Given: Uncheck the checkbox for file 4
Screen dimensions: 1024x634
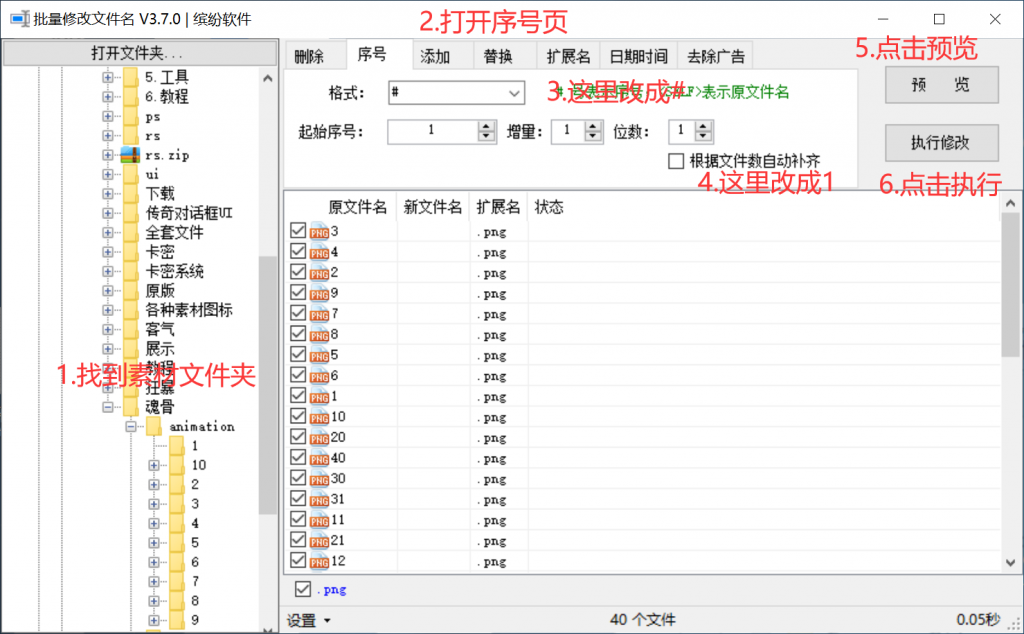Looking at the screenshot, I should click(x=298, y=251).
